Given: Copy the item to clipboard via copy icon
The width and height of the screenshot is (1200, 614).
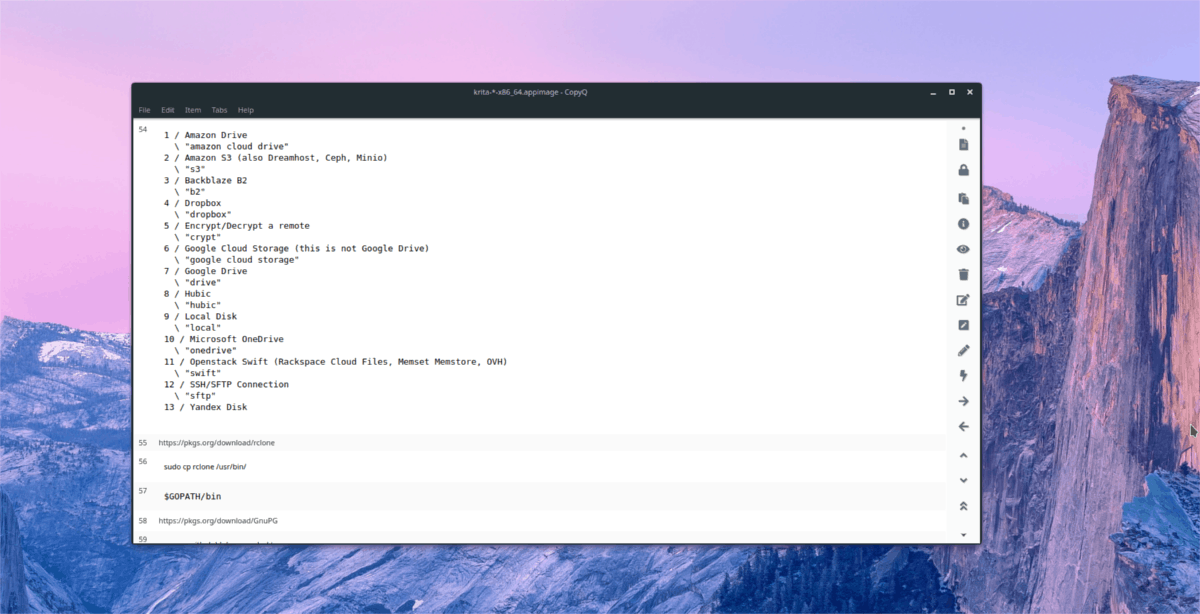Looking at the screenshot, I should [963, 198].
